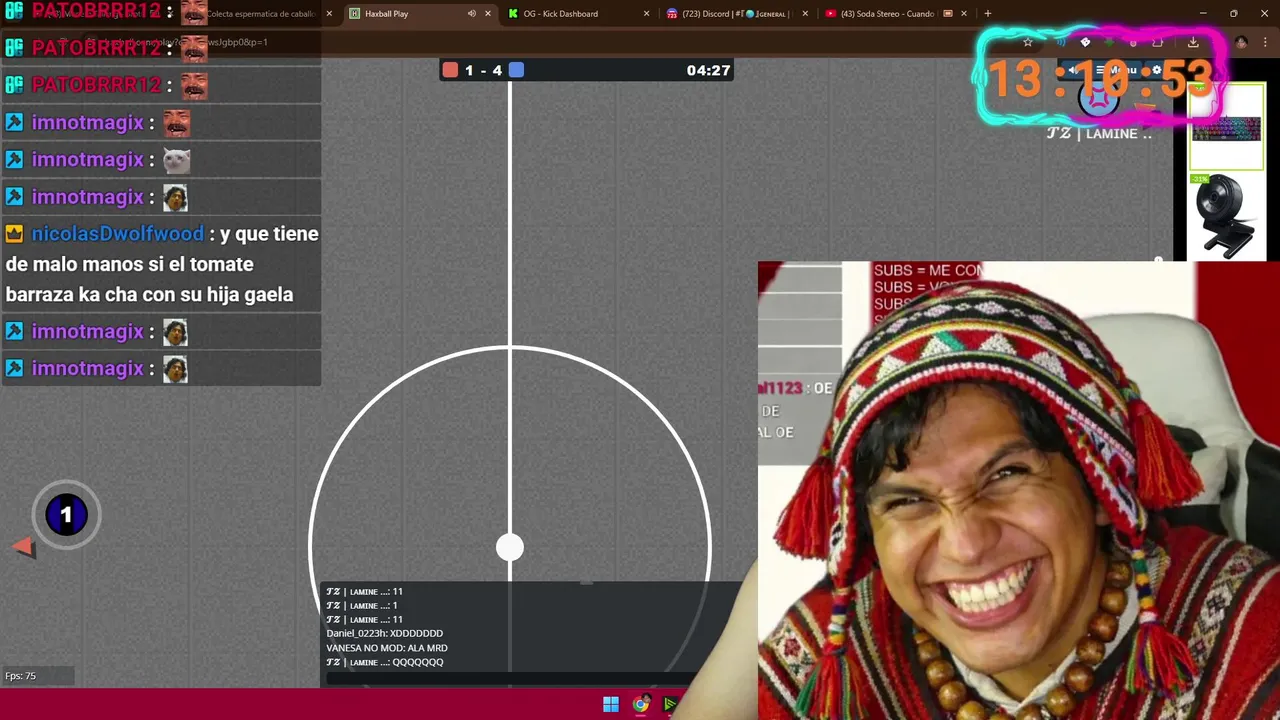Close the Discord tab
1280x720 pixels.
(806, 14)
